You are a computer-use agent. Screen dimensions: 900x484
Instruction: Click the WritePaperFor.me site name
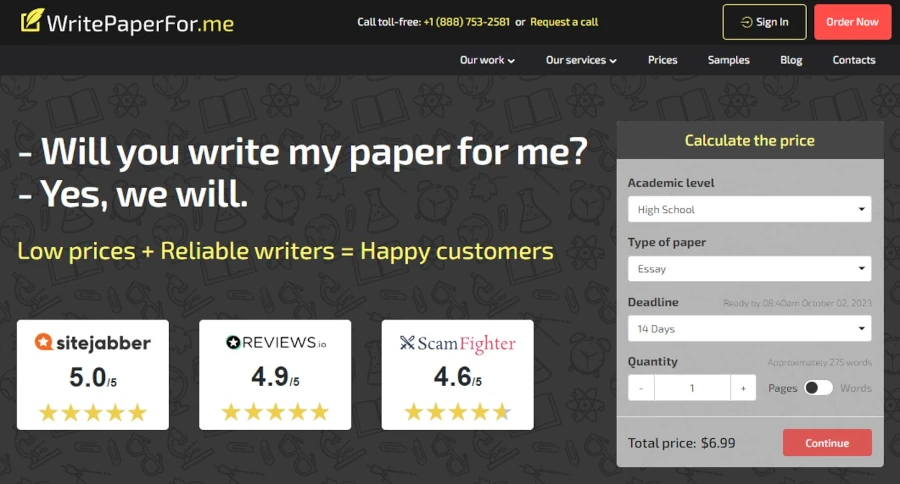pos(141,24)
